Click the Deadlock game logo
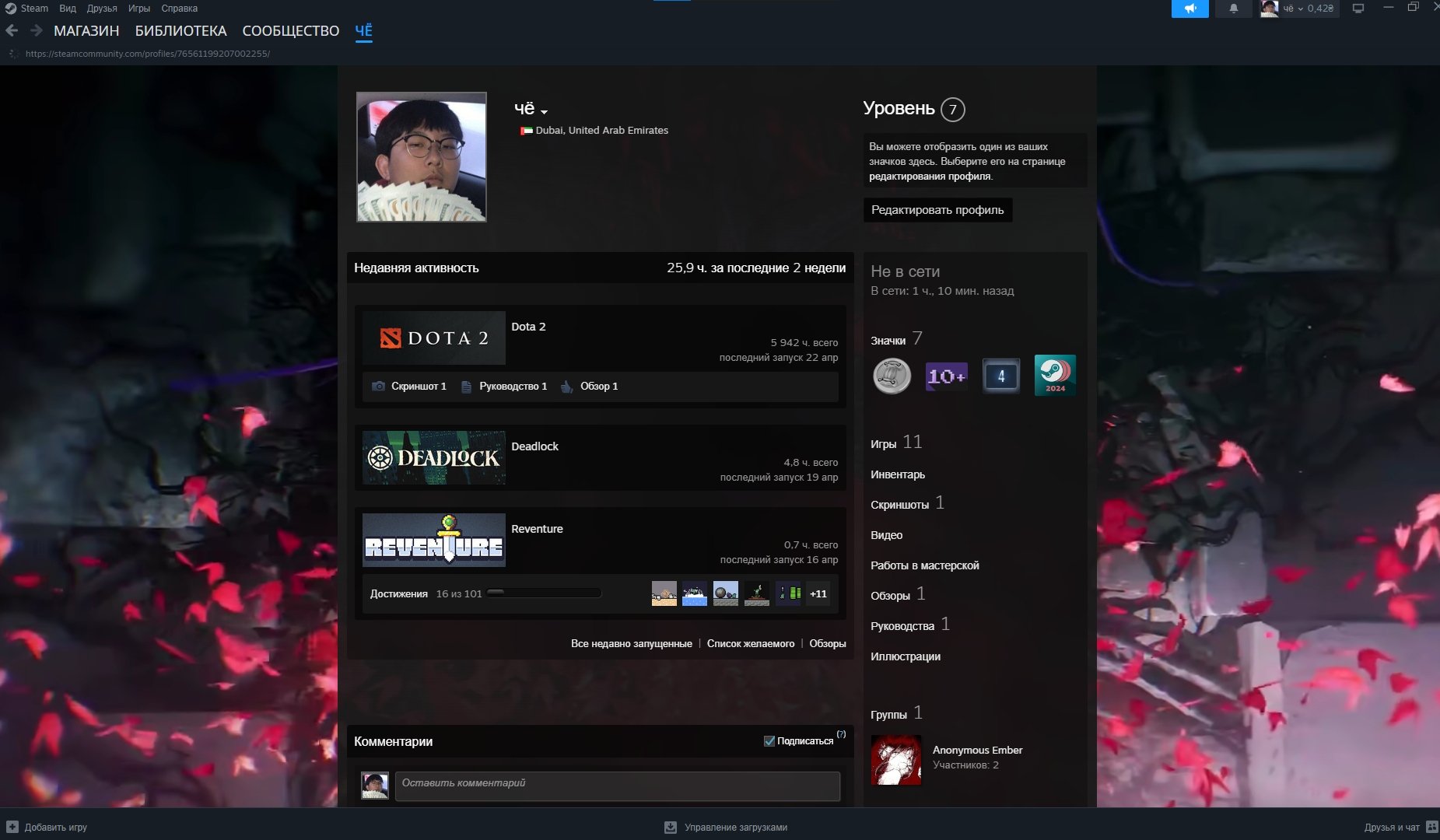The image size is (1440, 840). click(x=434, y=457)
